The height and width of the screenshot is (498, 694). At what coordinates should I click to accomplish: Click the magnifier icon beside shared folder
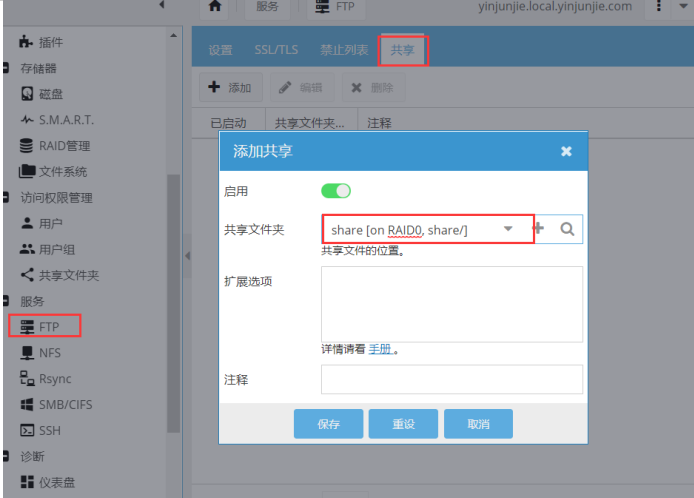pyautogui.click(x=567, y=229)
